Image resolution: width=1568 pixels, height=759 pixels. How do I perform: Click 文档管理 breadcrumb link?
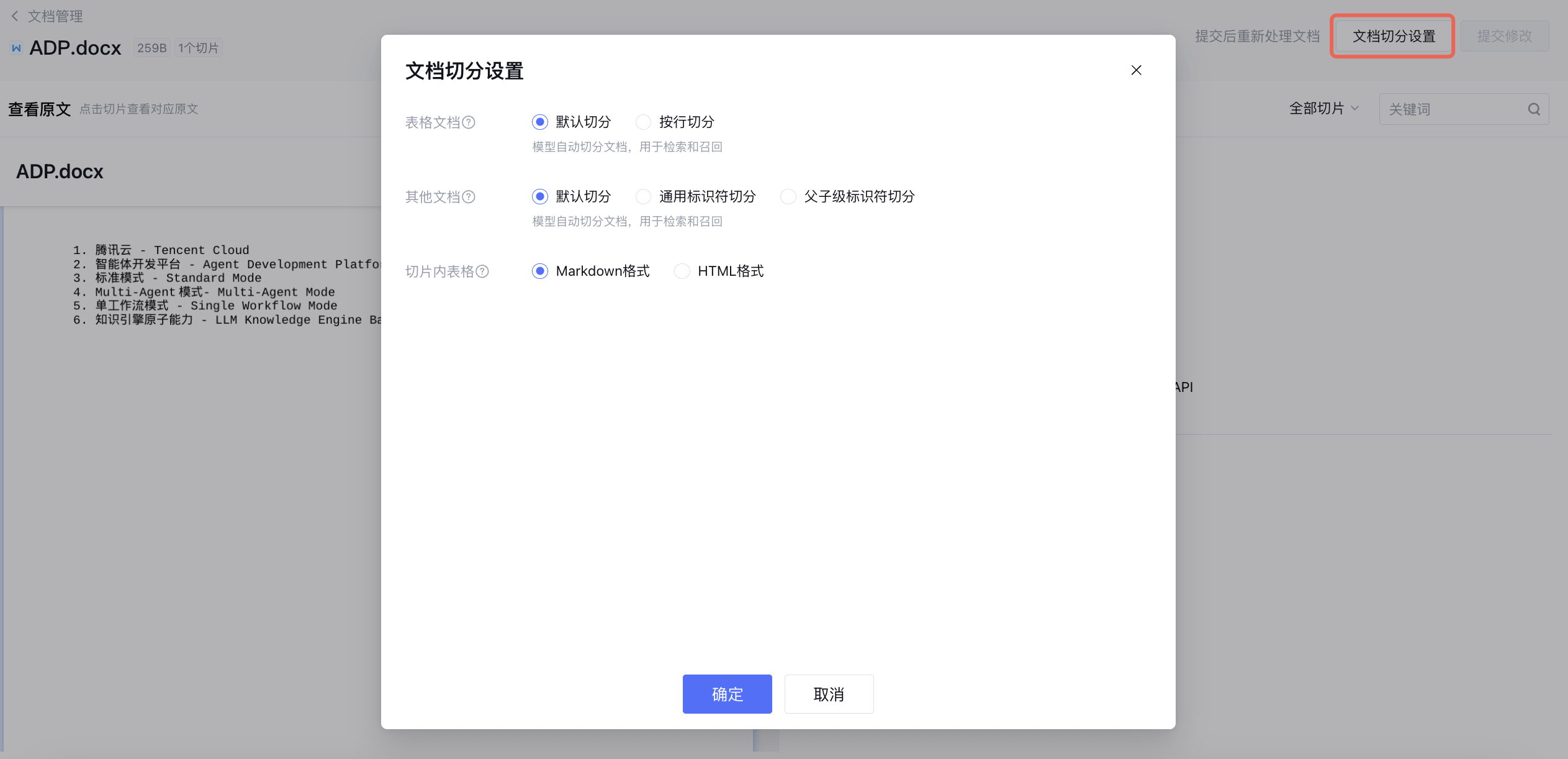[55, 16]
